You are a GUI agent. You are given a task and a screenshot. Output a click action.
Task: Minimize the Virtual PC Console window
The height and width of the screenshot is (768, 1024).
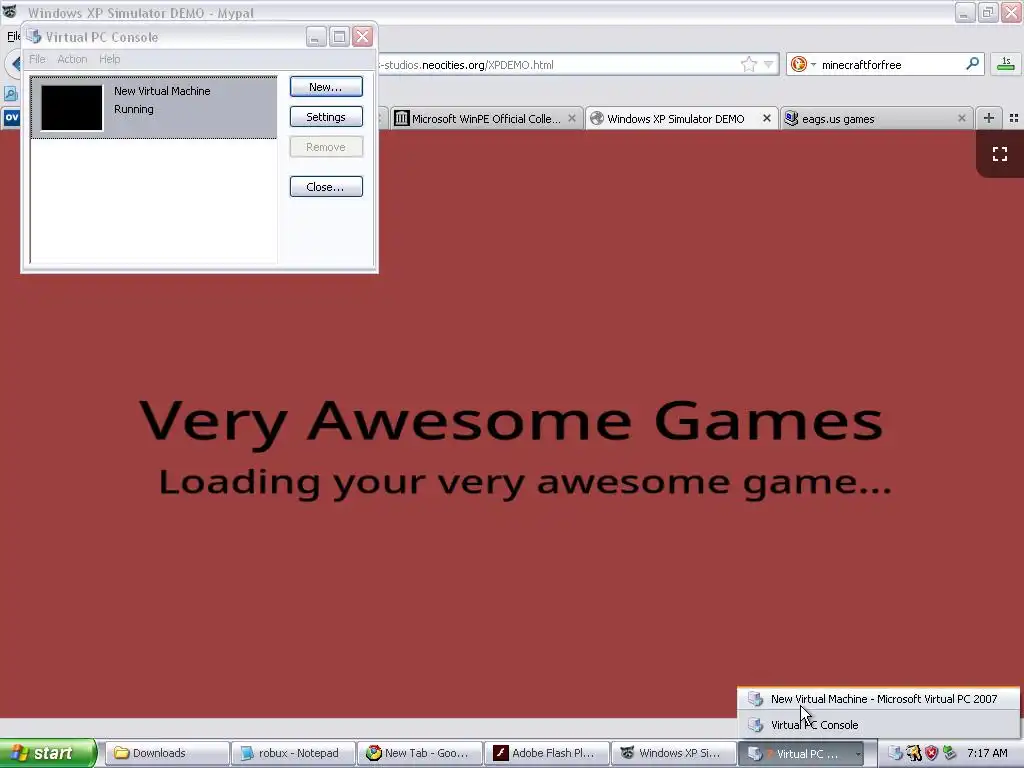(x=316, y=37)
